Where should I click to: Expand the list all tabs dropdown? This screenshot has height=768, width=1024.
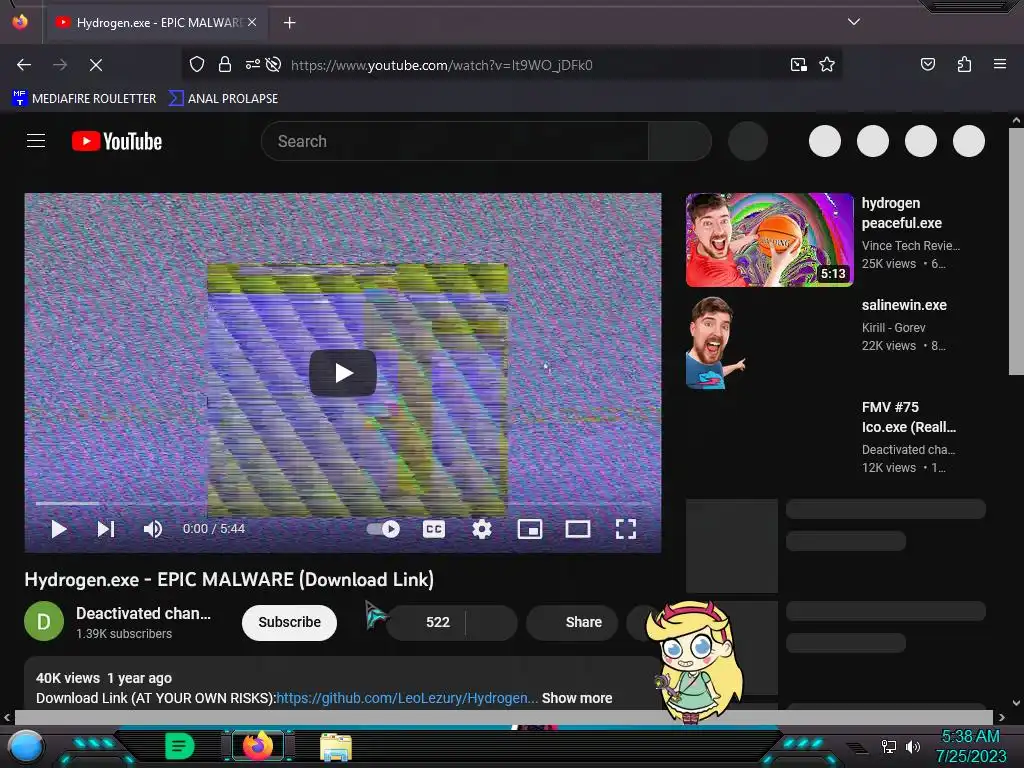click(x=854, y=22)
